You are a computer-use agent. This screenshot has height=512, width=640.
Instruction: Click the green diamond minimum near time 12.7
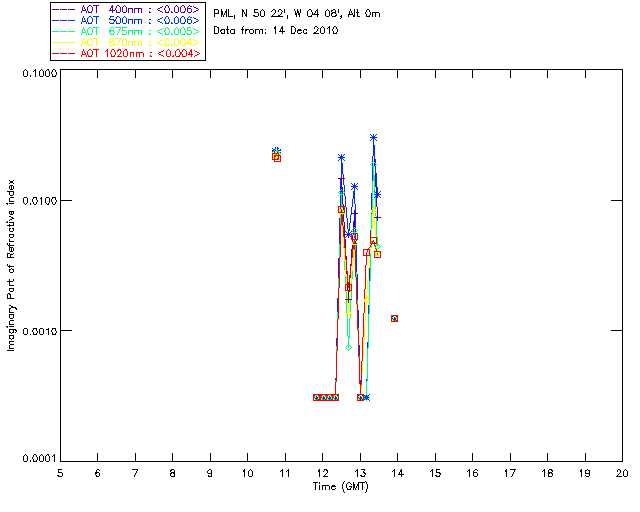click(x=348, y=347)
